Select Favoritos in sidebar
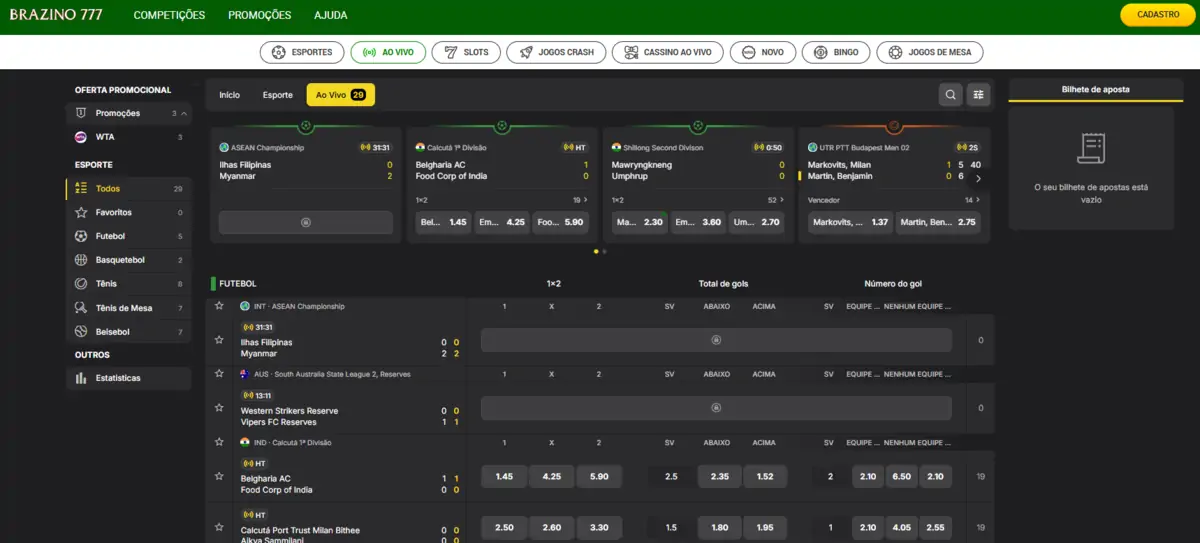This screenshot has width=1200, height=543. click(128, 212)
